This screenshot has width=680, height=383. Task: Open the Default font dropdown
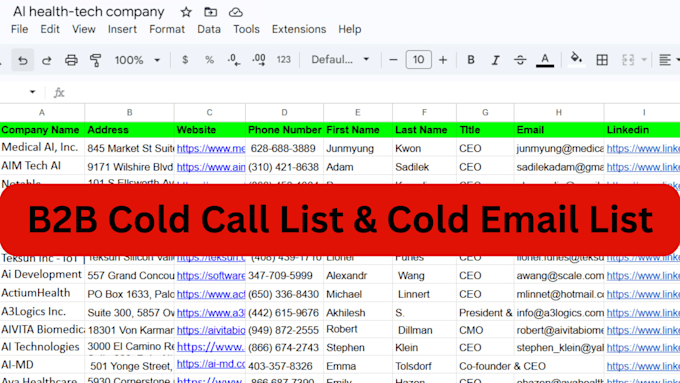pos(340,59)
